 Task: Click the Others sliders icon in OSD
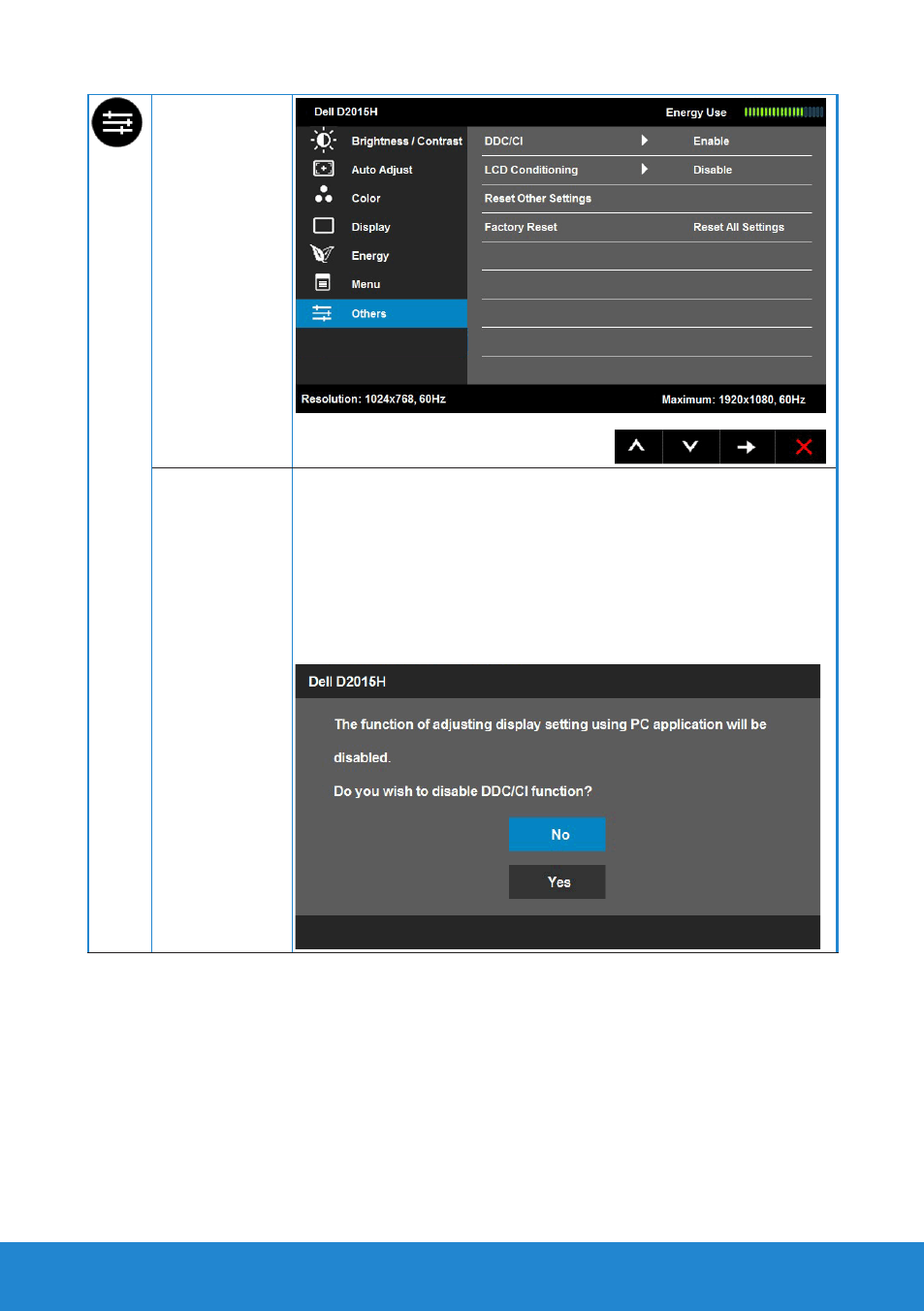click(x=322, y=313)
